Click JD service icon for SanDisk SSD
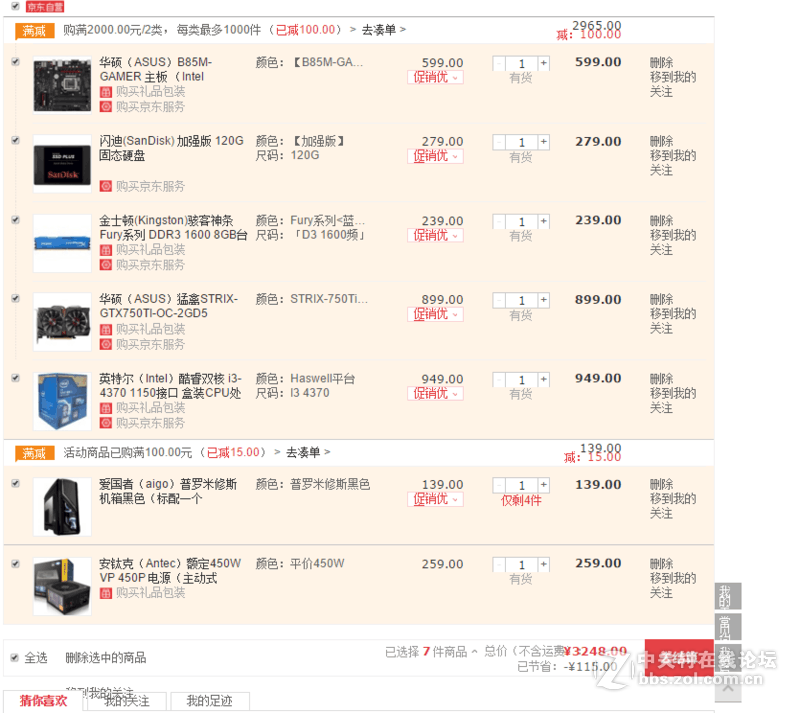 (x=106, y=186)
